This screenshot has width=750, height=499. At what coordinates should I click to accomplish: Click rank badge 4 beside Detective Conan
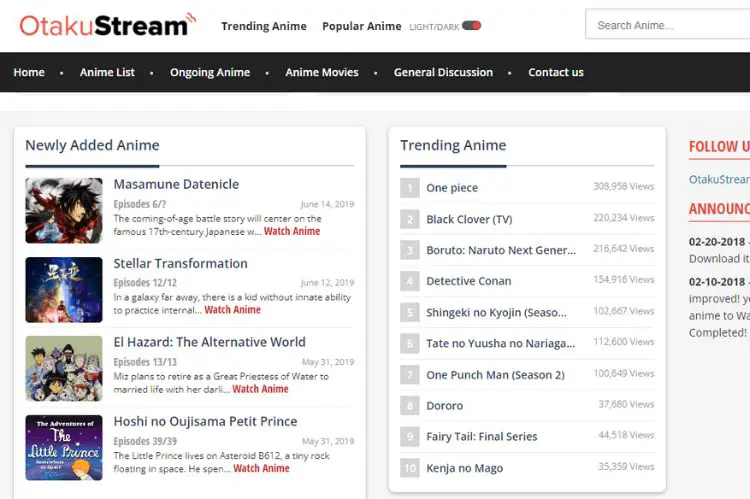[410, 281]
